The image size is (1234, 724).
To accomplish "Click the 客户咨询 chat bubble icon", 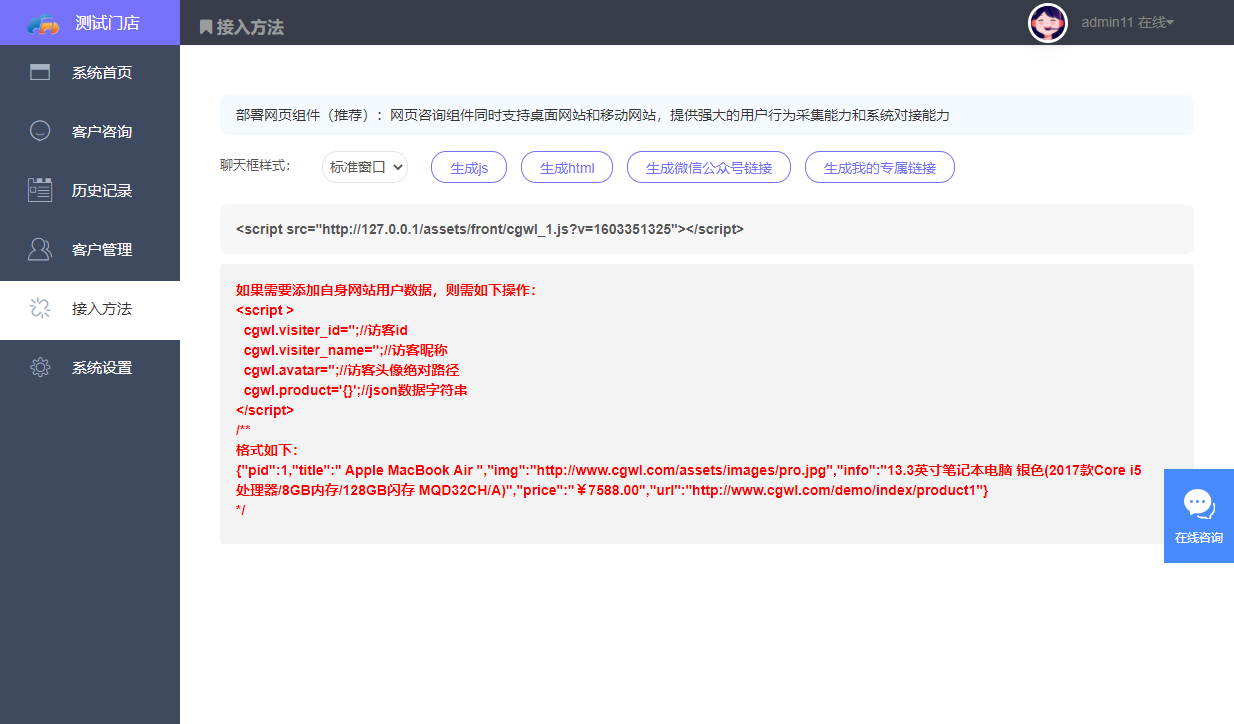I will tap(40, 131).
